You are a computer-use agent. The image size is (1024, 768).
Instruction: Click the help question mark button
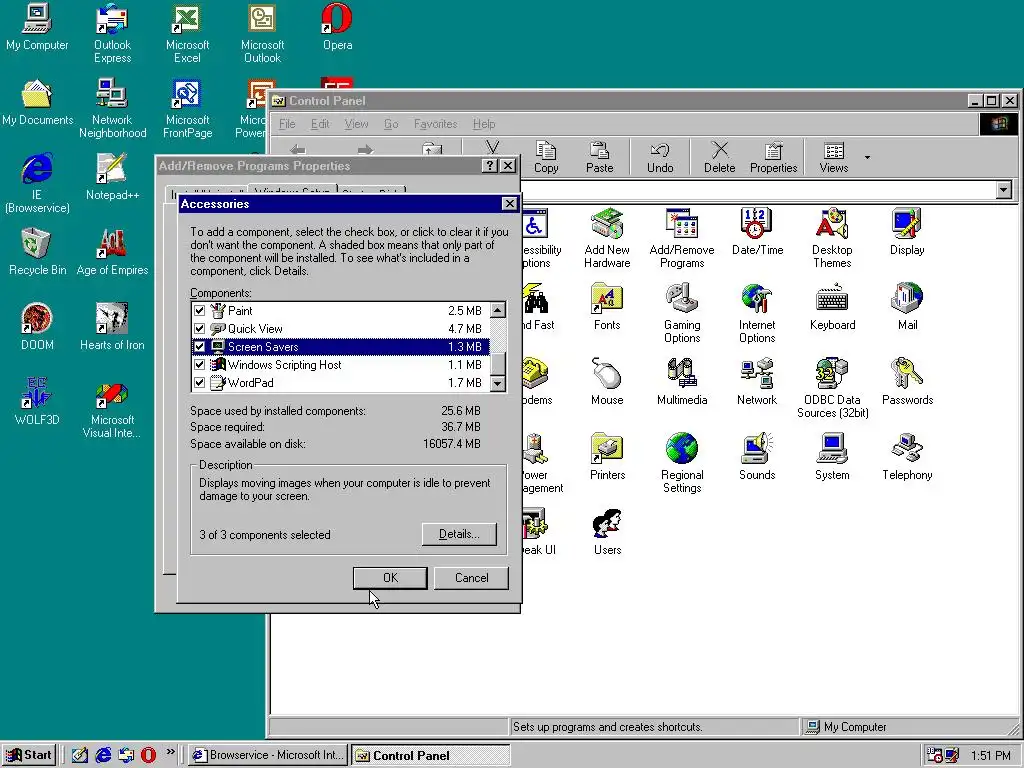(490, 166)
